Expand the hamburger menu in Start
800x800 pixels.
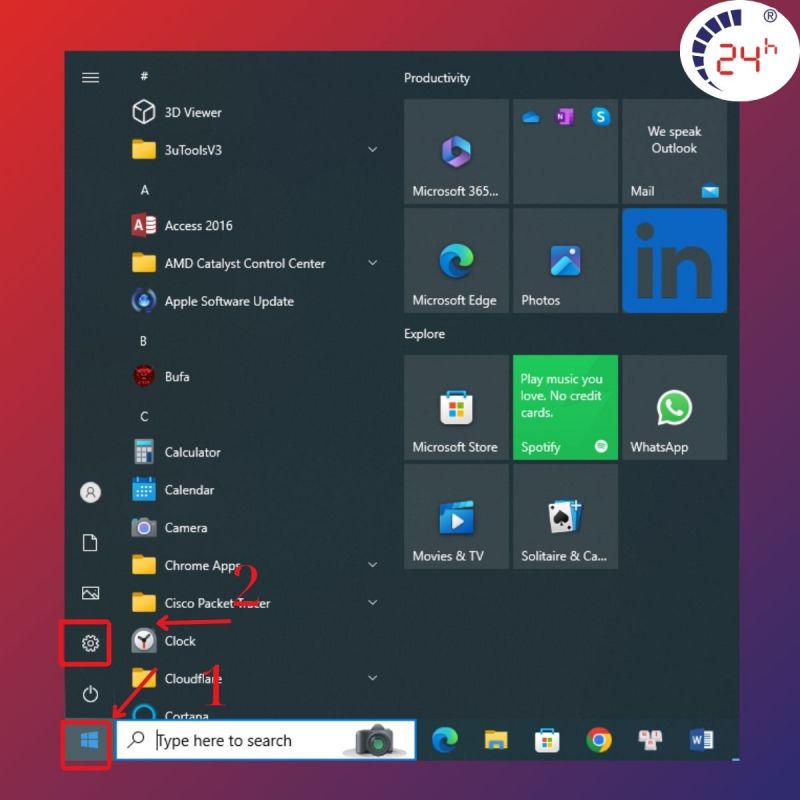click(x=90, y=78)
